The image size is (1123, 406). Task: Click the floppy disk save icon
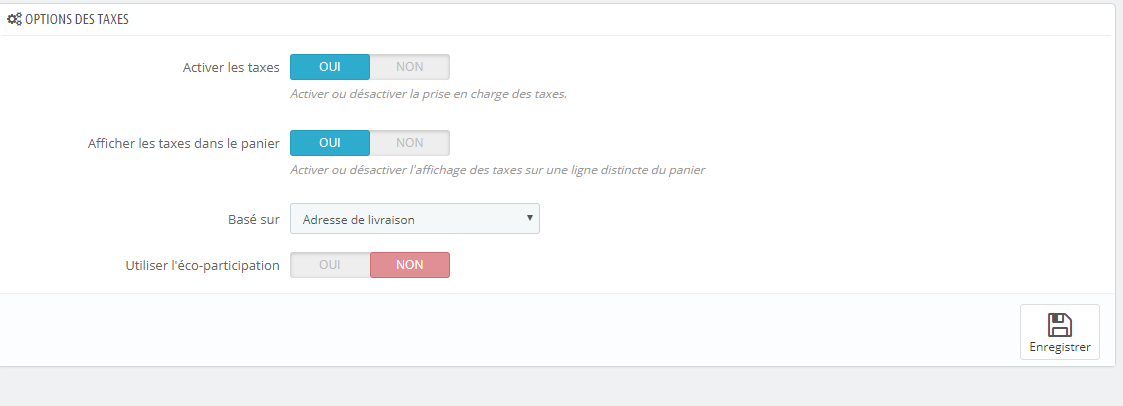click(1059, 325)
